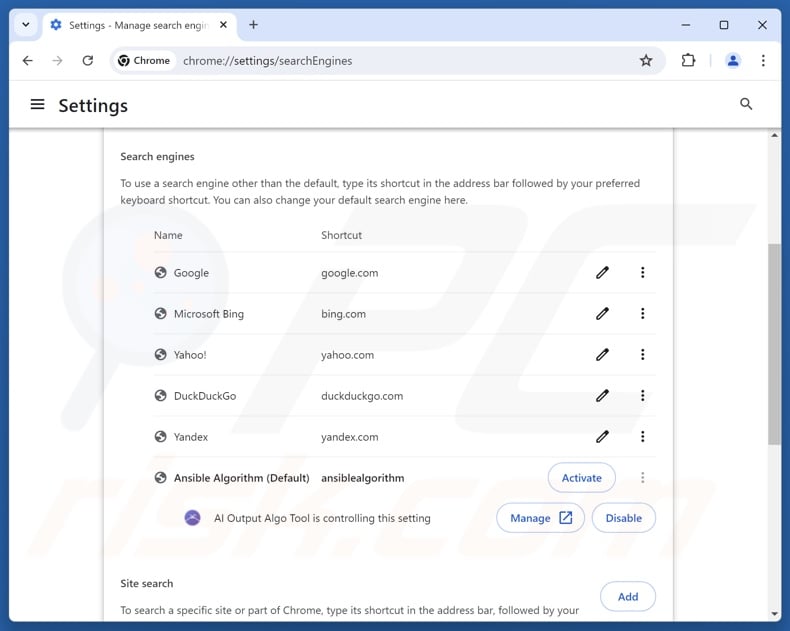Click the Ansible Algorithm (Default) name
Viewport: 790px width, 631px height.
point(241,478)
